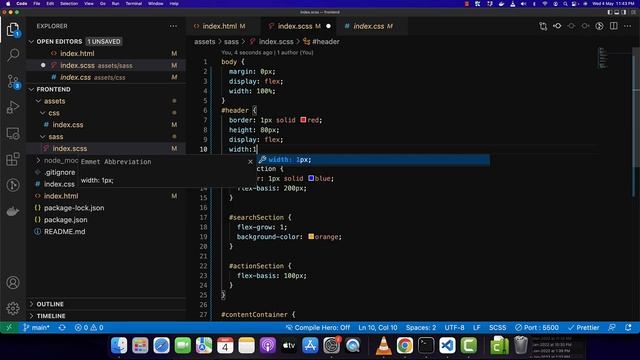Click the minimap at editor's right edge

(603, 58)
